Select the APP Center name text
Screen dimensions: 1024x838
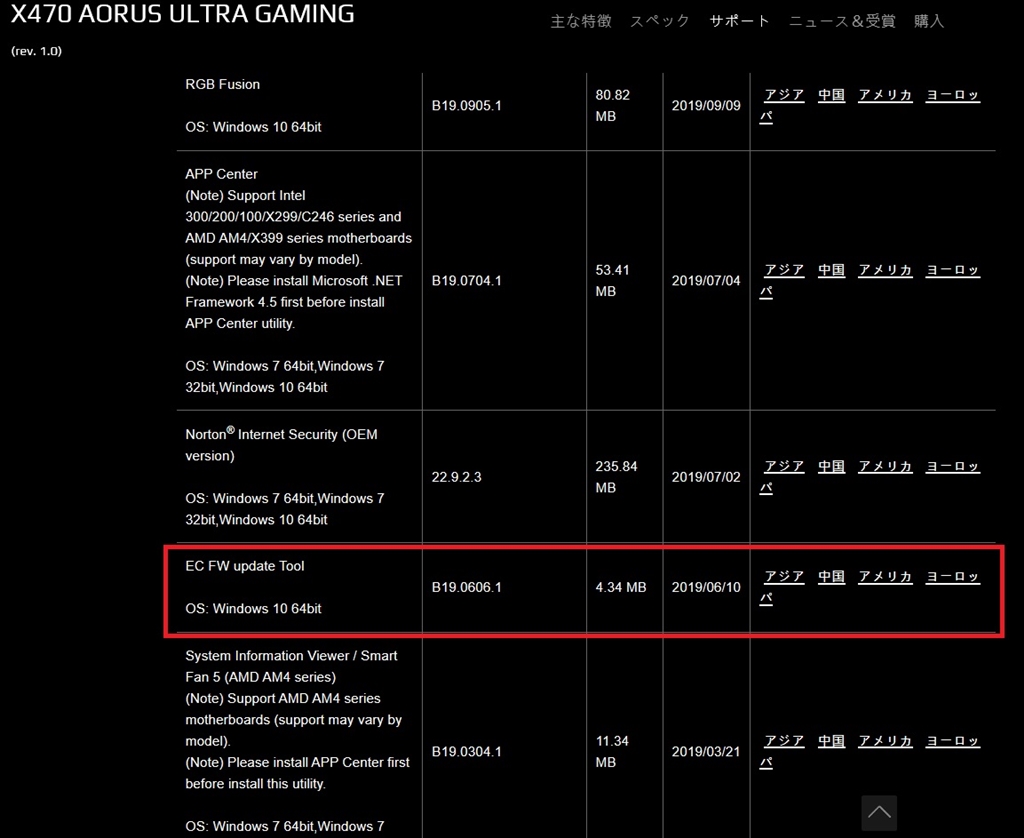click(x=221, y=174)
